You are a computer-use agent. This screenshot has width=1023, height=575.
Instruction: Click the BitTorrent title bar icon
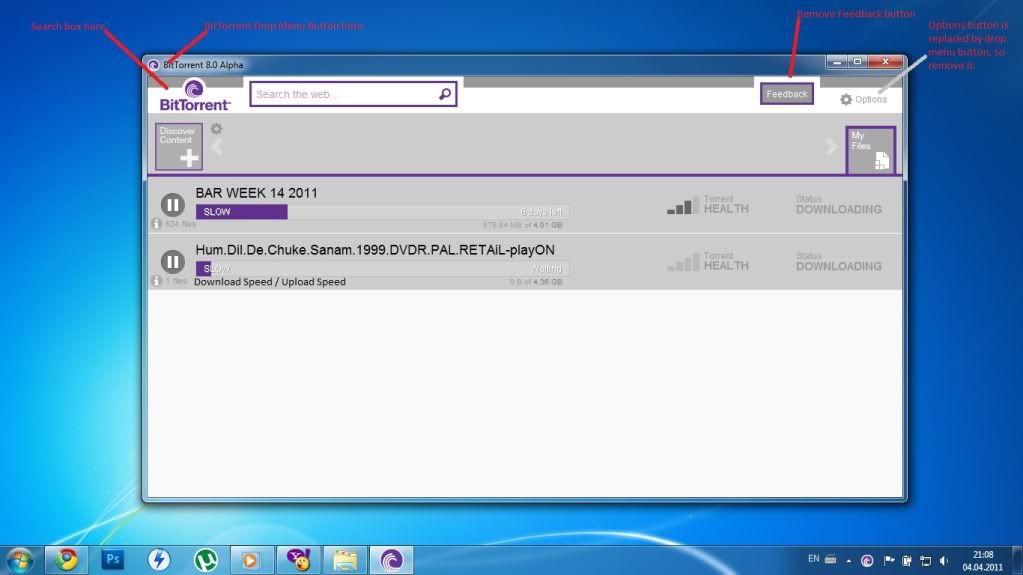[x=153, y=65]
